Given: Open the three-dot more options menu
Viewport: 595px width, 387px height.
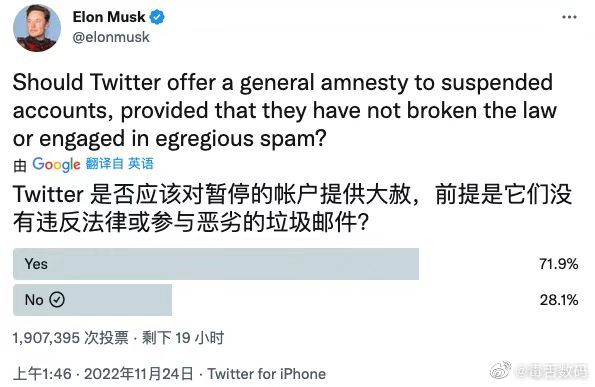Looking at the screenshot, I should coord(569,17).
